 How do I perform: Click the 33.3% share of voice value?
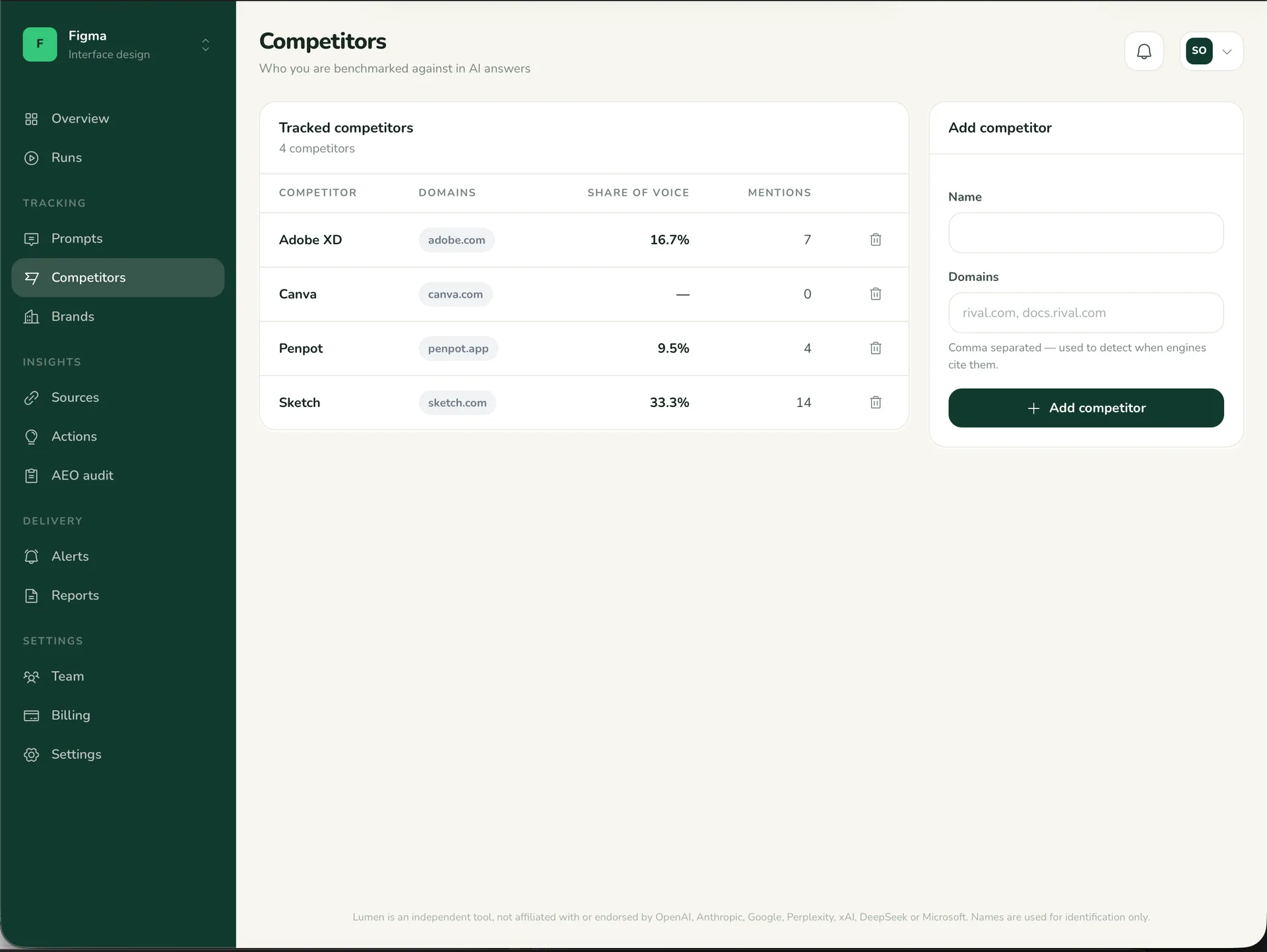pos(669,402)
